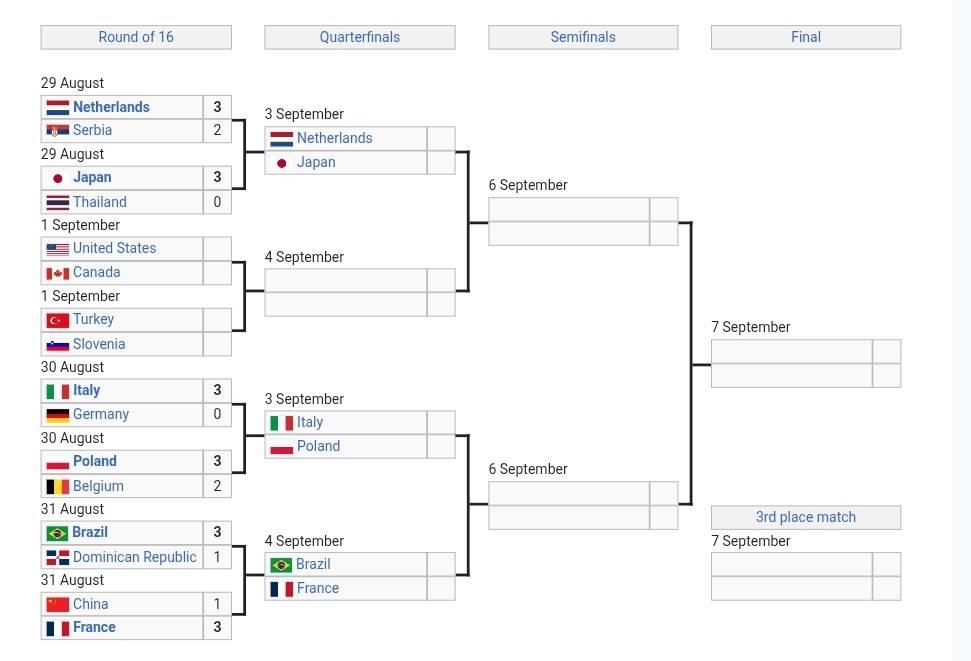Viewport: 971px width, 661px height.
Task: Click the Thailand flag icon
Action: 58,203
